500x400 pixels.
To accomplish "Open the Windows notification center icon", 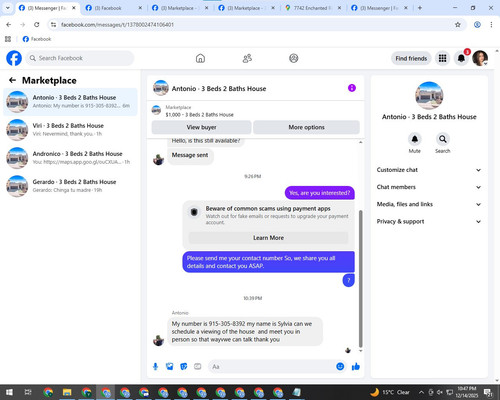I will 488,392.
